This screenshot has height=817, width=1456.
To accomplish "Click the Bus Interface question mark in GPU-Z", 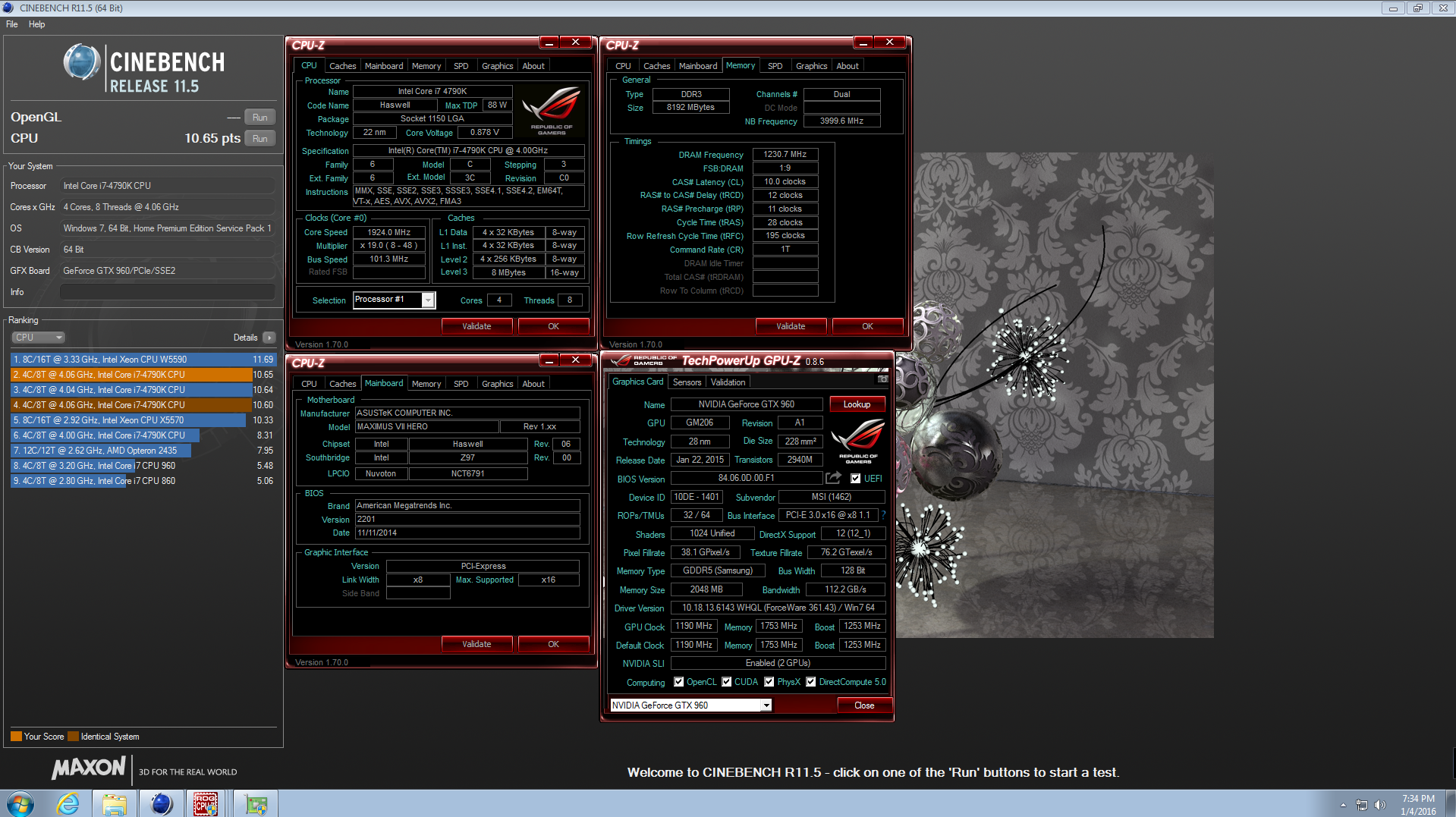I will coord(884,515).
